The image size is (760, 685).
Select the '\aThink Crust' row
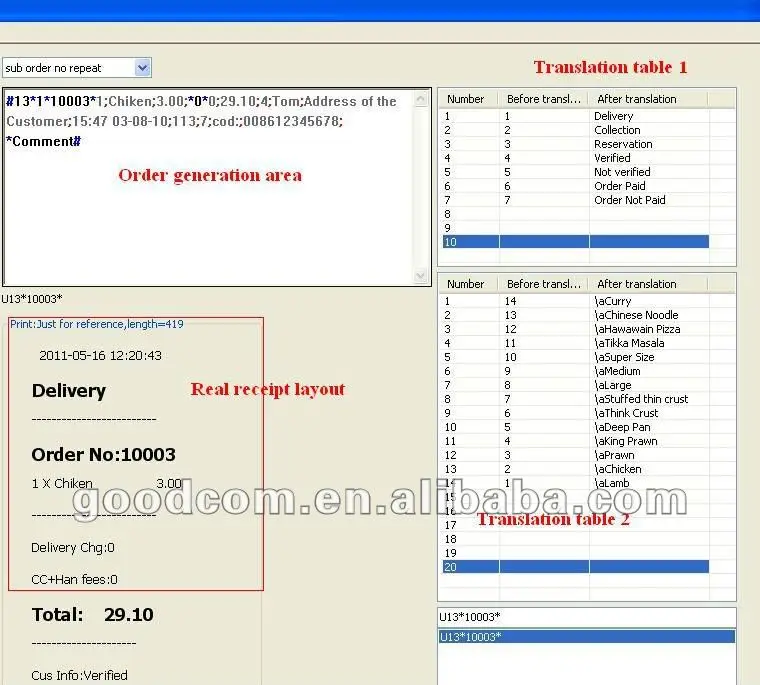576,413
